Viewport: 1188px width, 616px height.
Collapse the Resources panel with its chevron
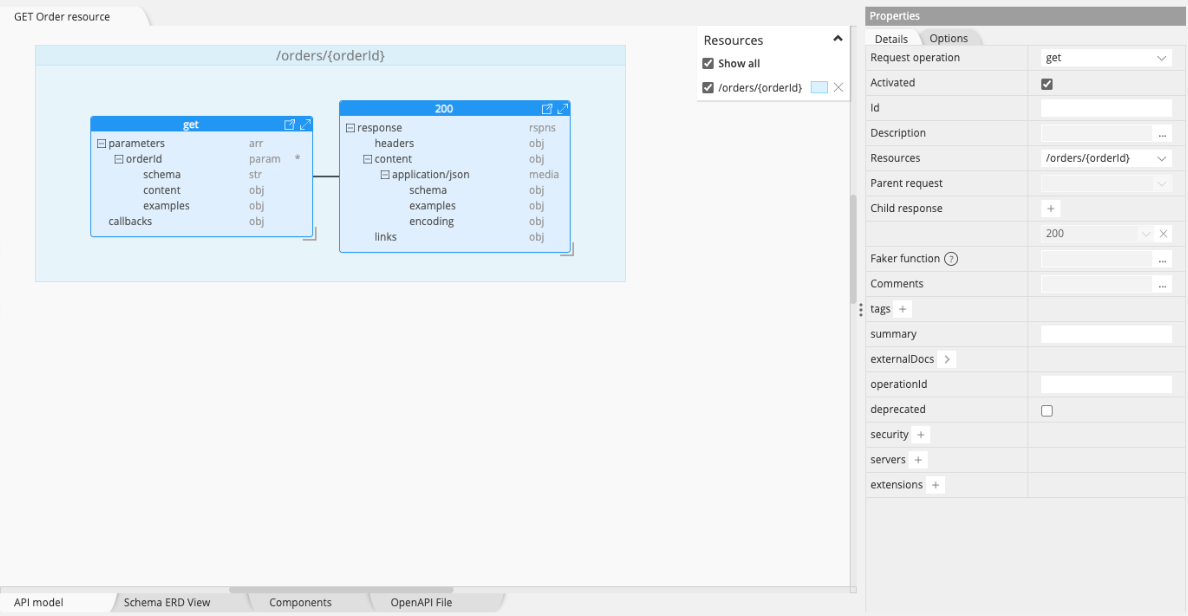pos(838,39)
